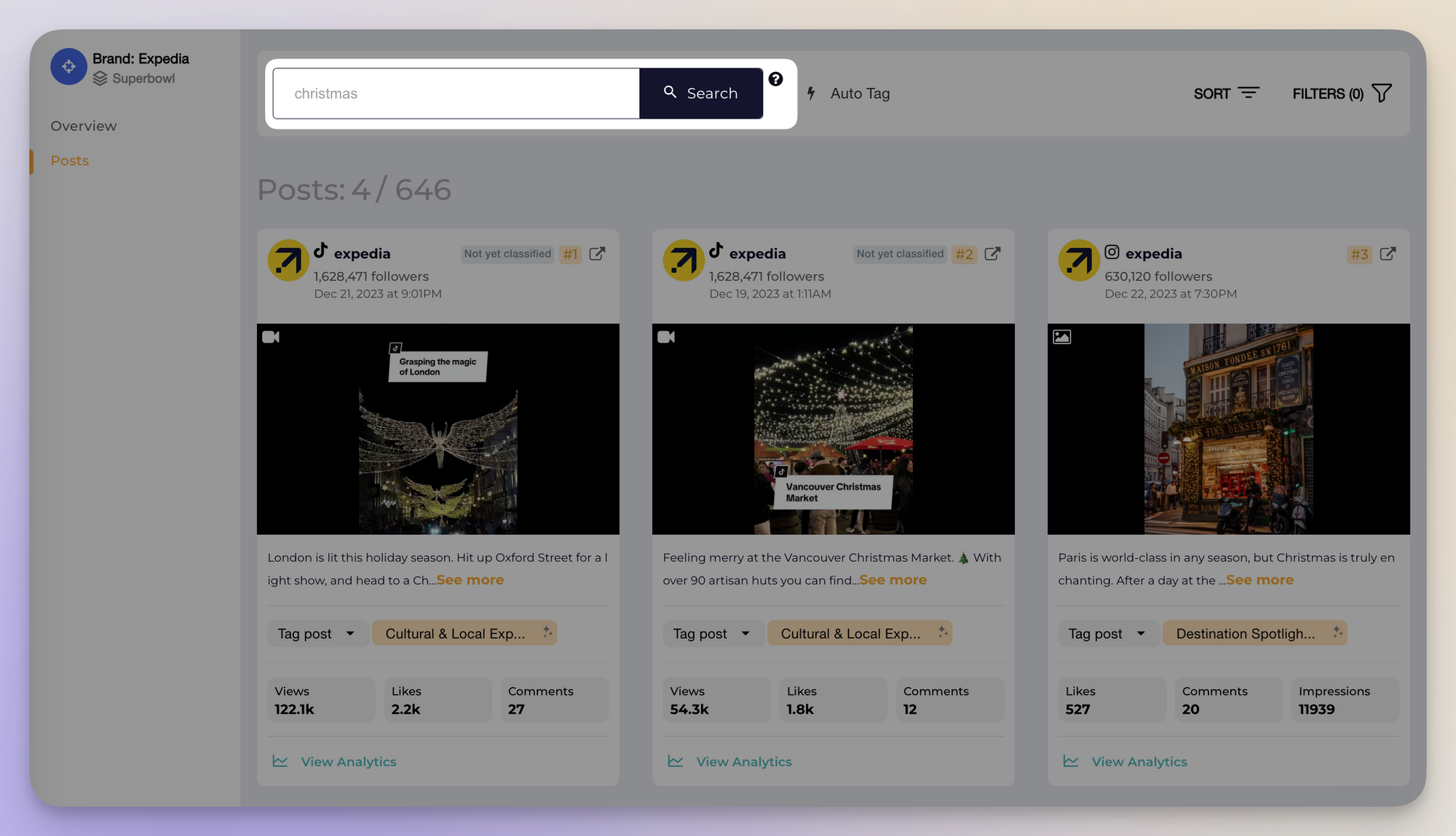This screenshot has height=836, width=1456.
Task: Expand London post caption with See more
Action: [470, 580]
